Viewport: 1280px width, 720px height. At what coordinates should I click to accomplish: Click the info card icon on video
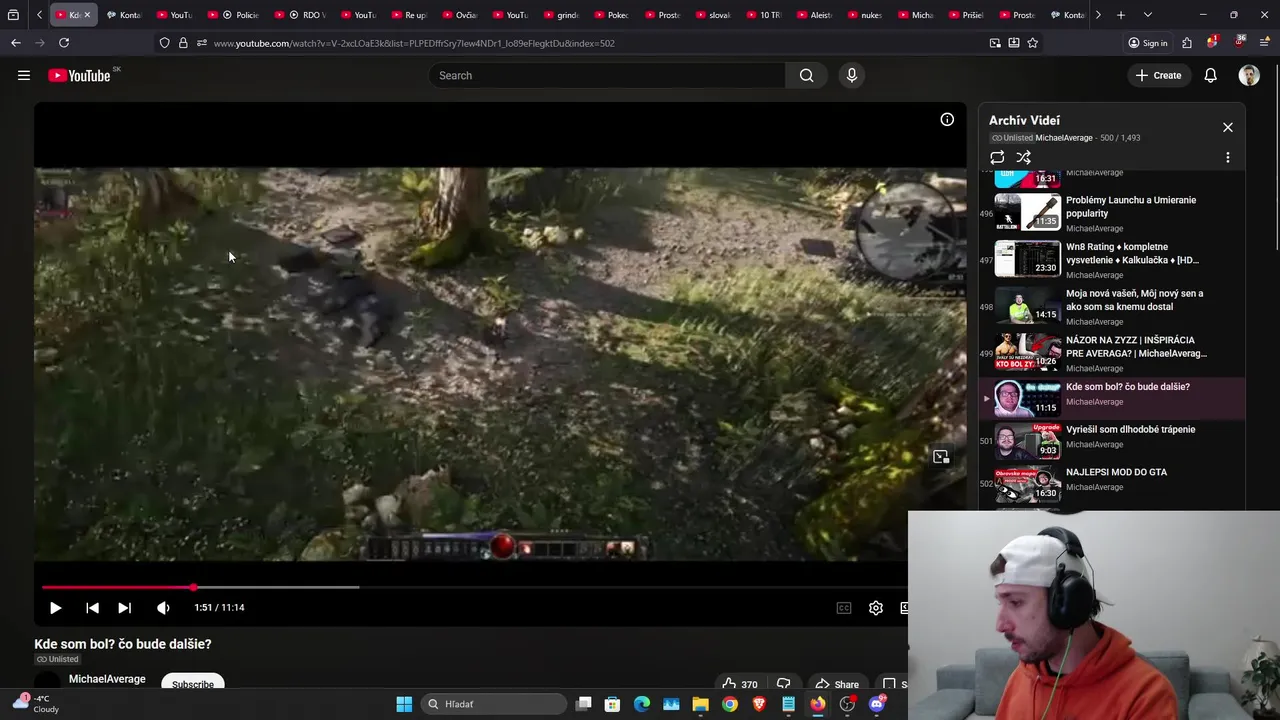coord(947,119)
